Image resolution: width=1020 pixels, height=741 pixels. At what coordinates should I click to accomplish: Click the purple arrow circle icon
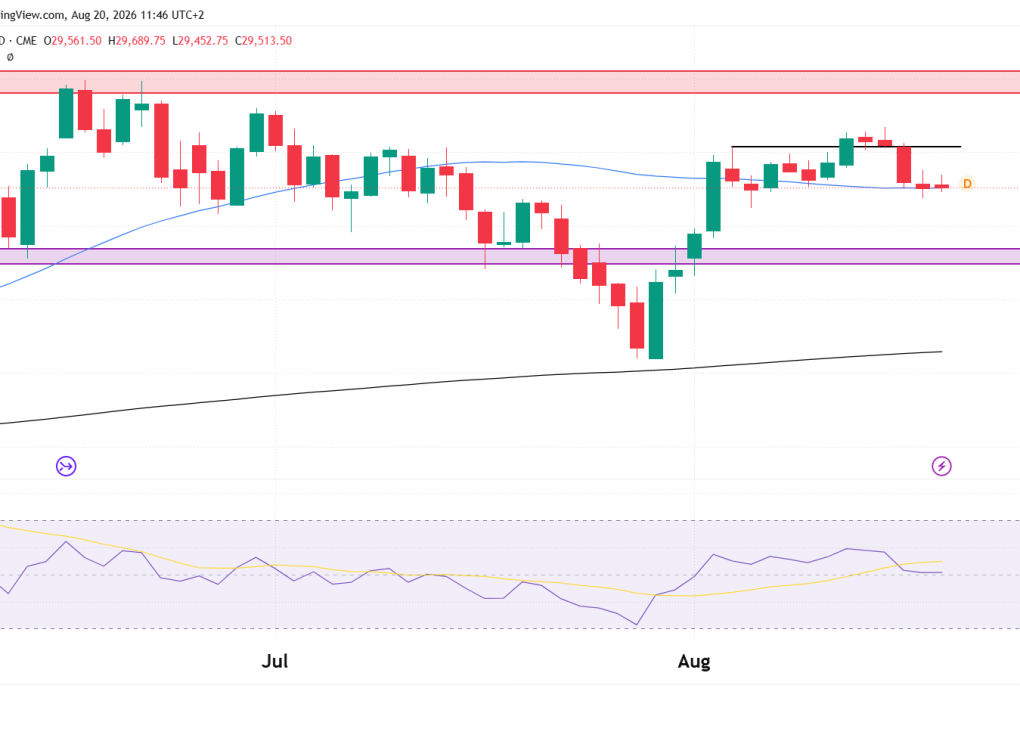click(66, 466)
